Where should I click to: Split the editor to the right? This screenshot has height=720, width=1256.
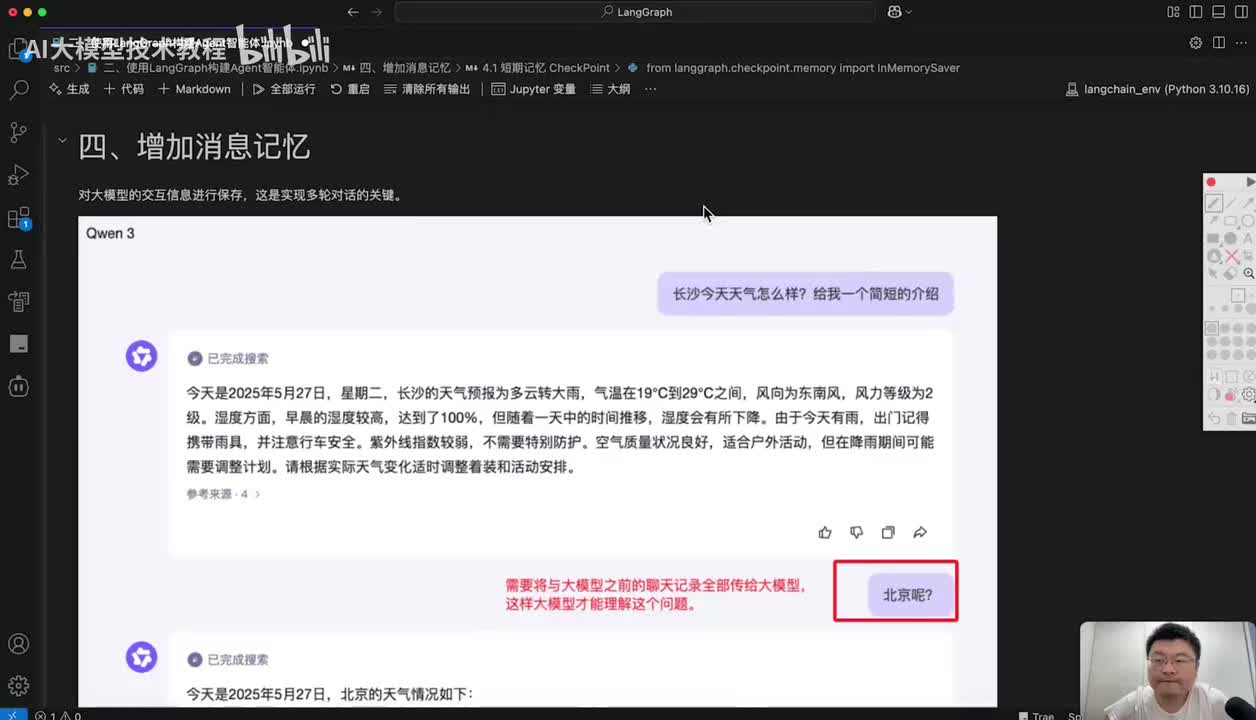1218,43
